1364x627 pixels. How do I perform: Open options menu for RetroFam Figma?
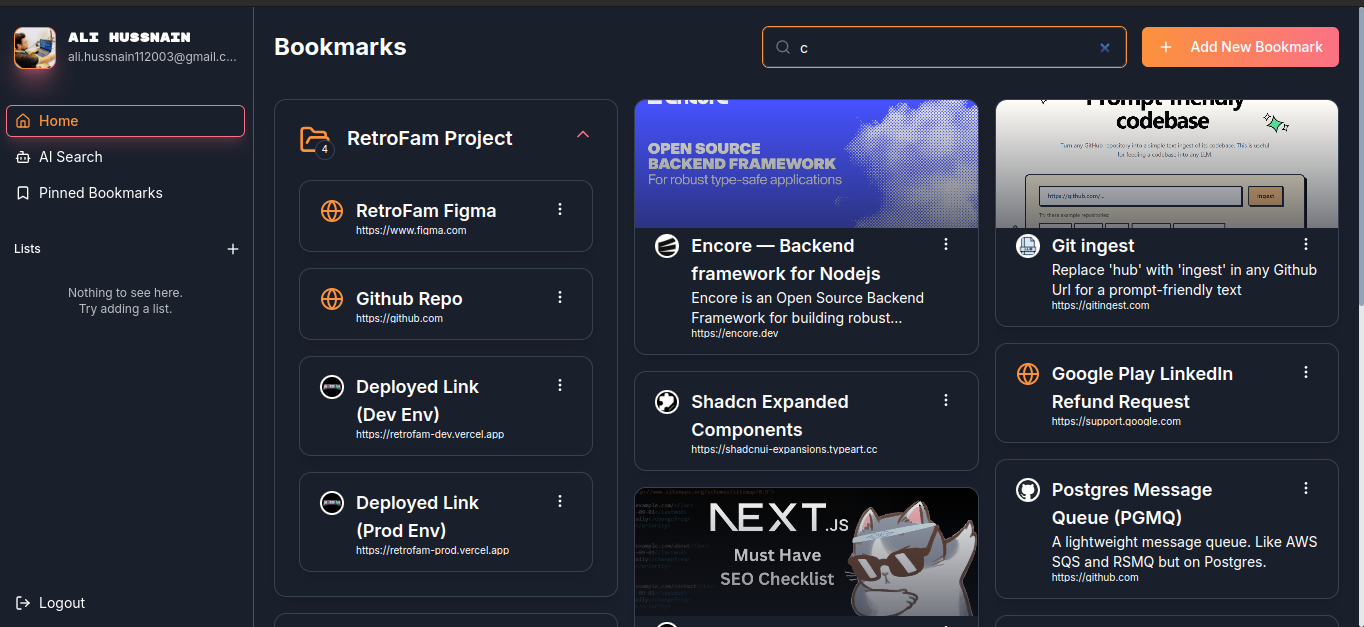click(x=560, y=209)
